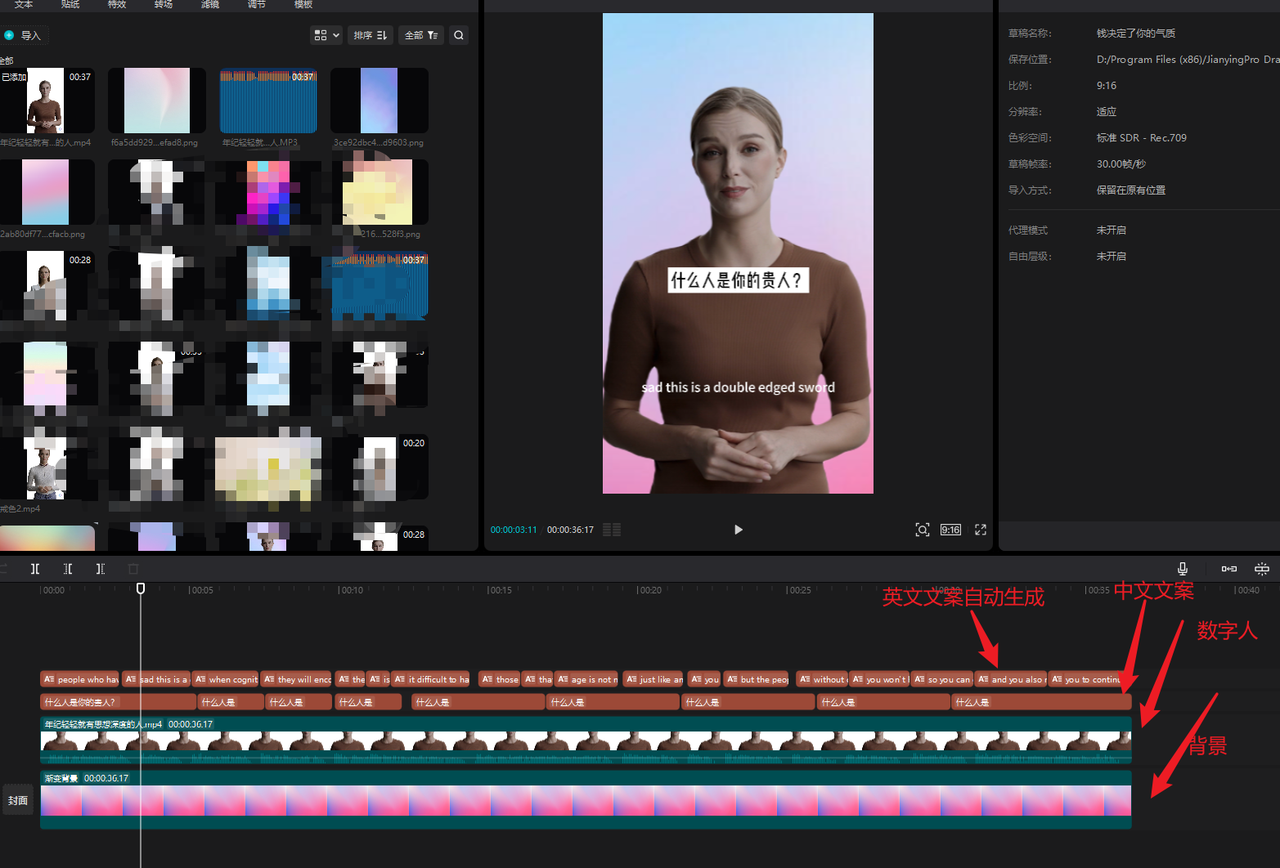Select the 'when cognit' caption clip
Viewport: 1280px width, 868px height.
point(225,679)
